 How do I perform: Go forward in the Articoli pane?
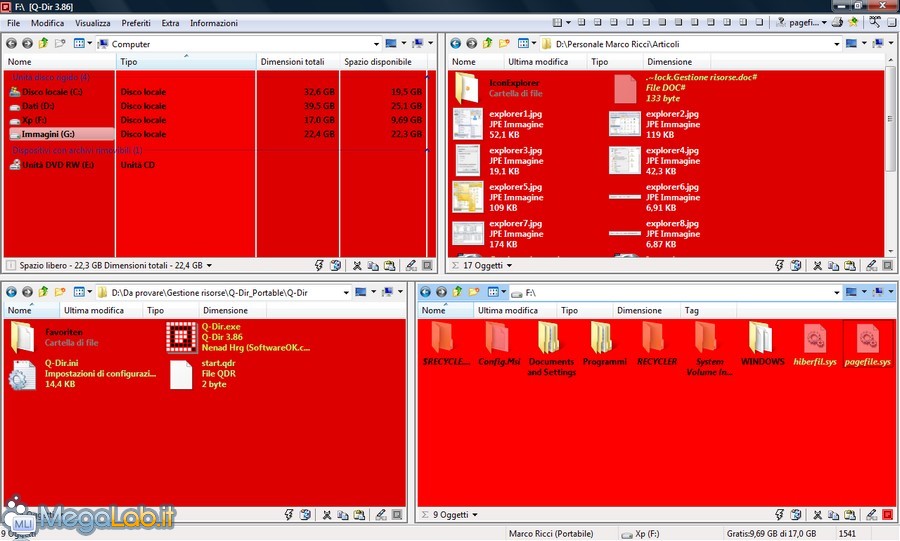[471, 44]
